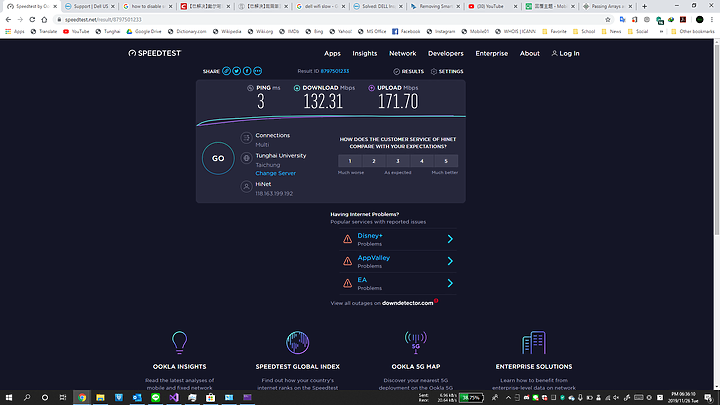
Task: Open the Social bookmarks folder
Action: click(x=638, y=32)
